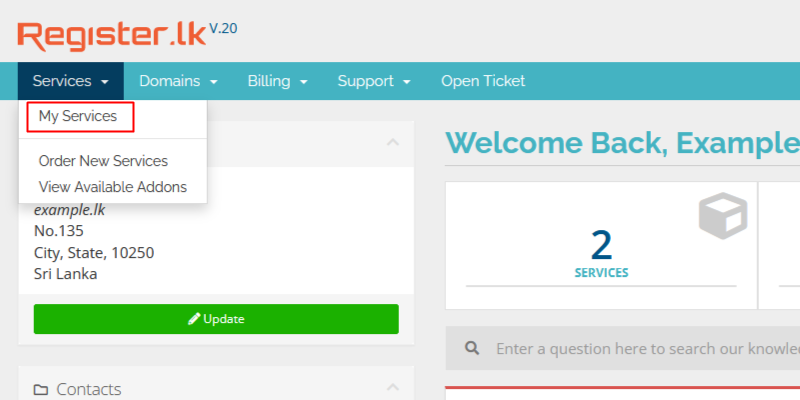Collapse the Services dropdown in navbar
This screenshot has width=800, height=400.
pyautogui.click(x=70, y=81)
